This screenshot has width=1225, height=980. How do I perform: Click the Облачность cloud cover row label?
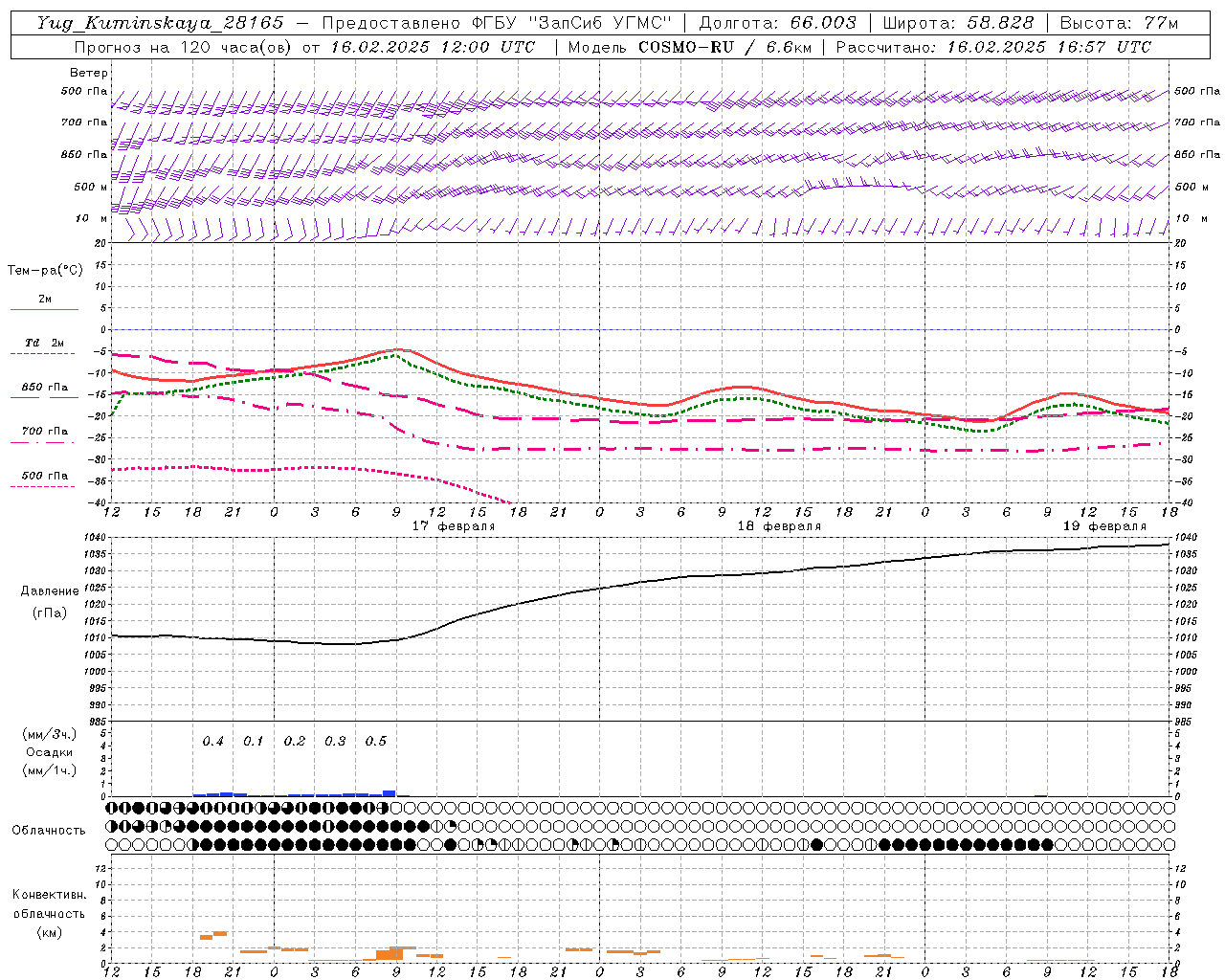(x=49, y=830)
